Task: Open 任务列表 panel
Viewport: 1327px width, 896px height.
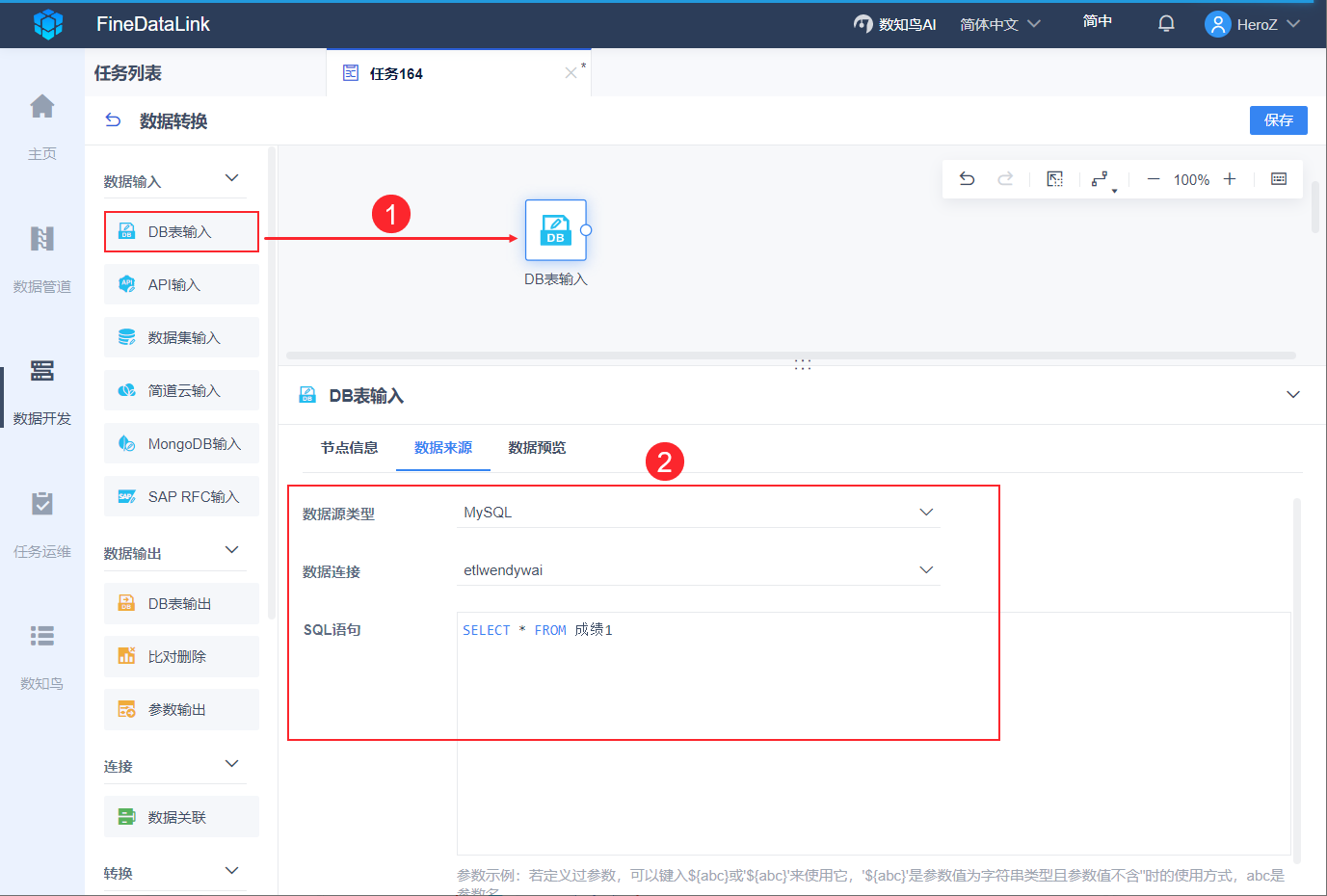Action: (128, 73)
